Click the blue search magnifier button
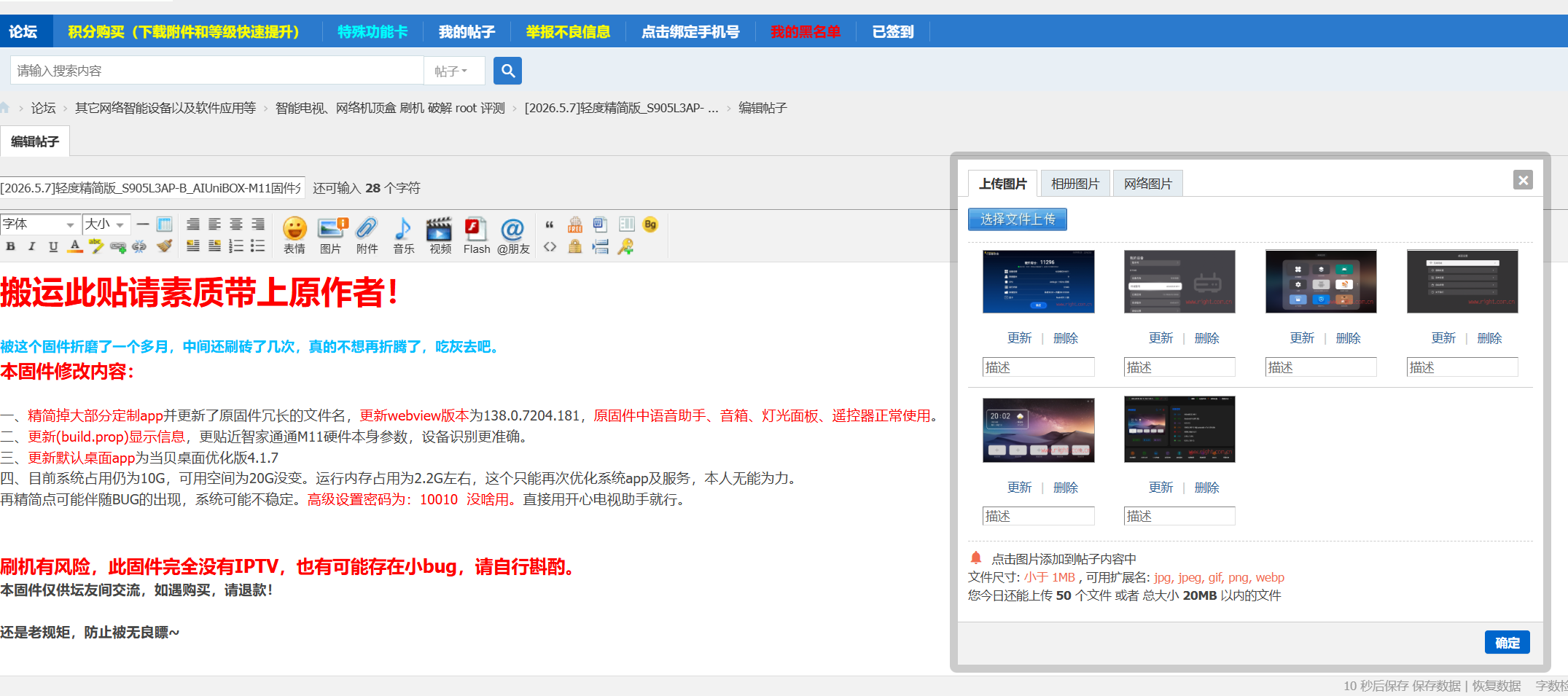The width and height of the screenshot is (1568, 696). tap(507, 71)
